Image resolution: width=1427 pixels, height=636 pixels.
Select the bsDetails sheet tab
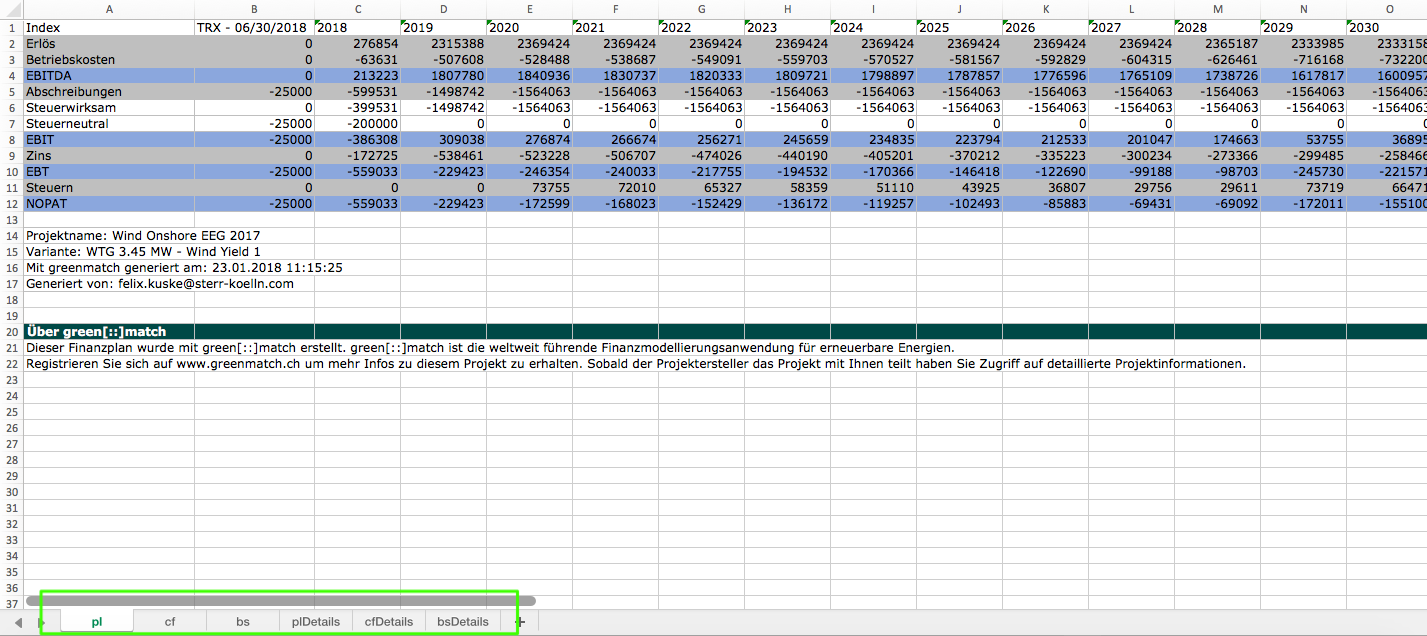coord(463,622)
